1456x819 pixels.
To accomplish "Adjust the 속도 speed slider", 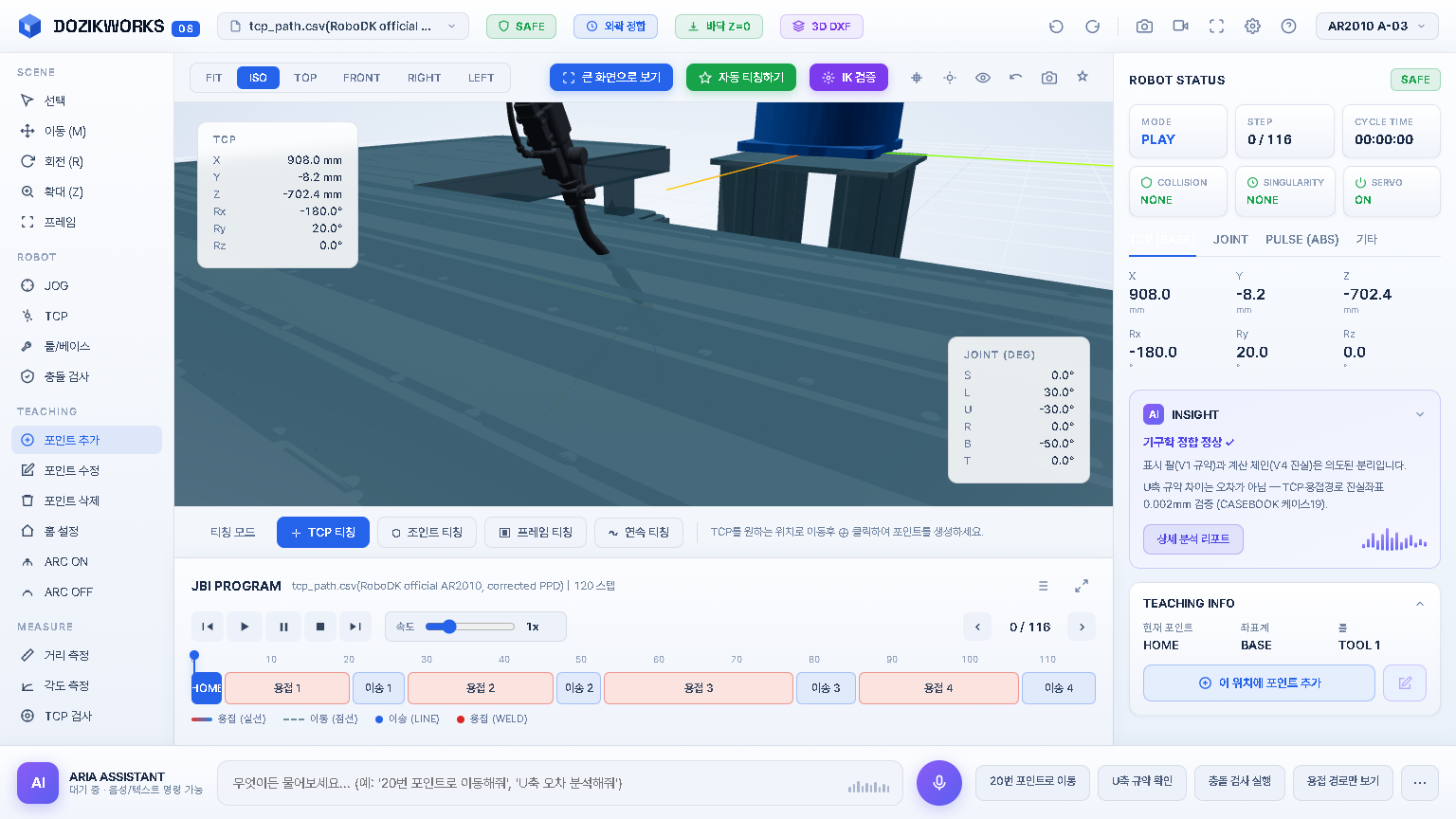I will pos(470,627).
